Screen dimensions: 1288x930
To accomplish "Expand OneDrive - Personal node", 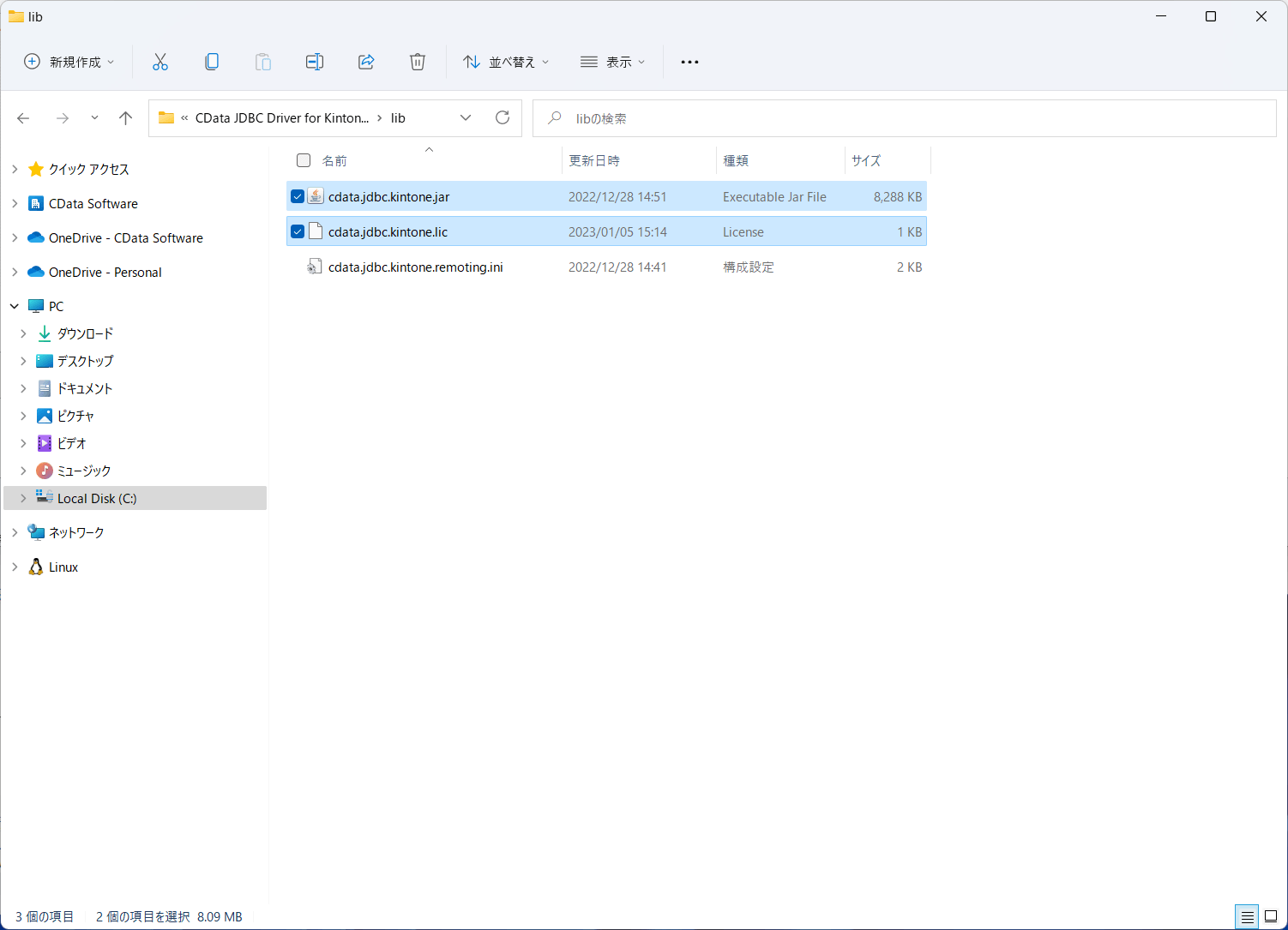I will pos(15,272).
